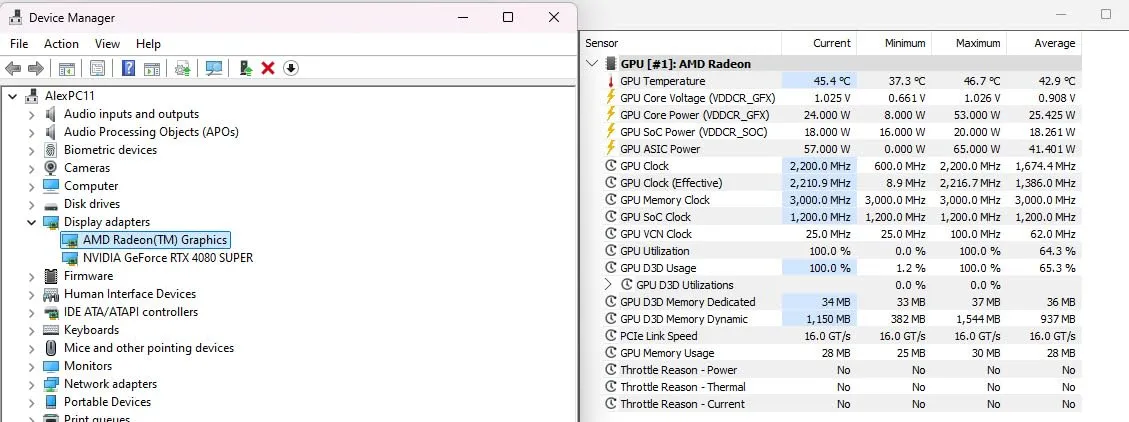Image resolution: width=1129 pixels, height=422 pixels.
Task: Select NVIDIA GeForce RTX 4080 SUPER device
Action: (x=168, y=258)
